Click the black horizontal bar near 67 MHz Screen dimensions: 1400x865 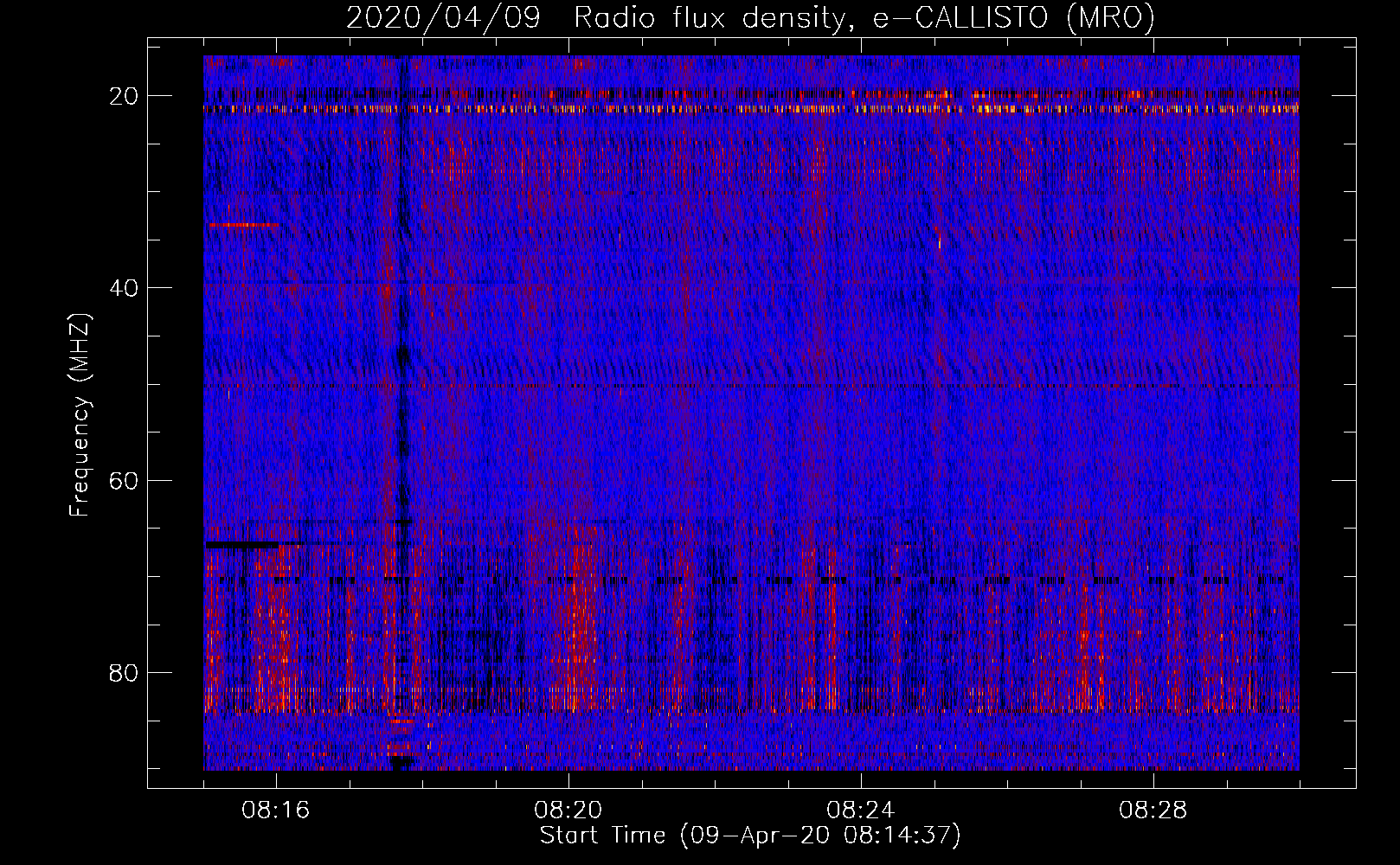(x=242, y=545)
